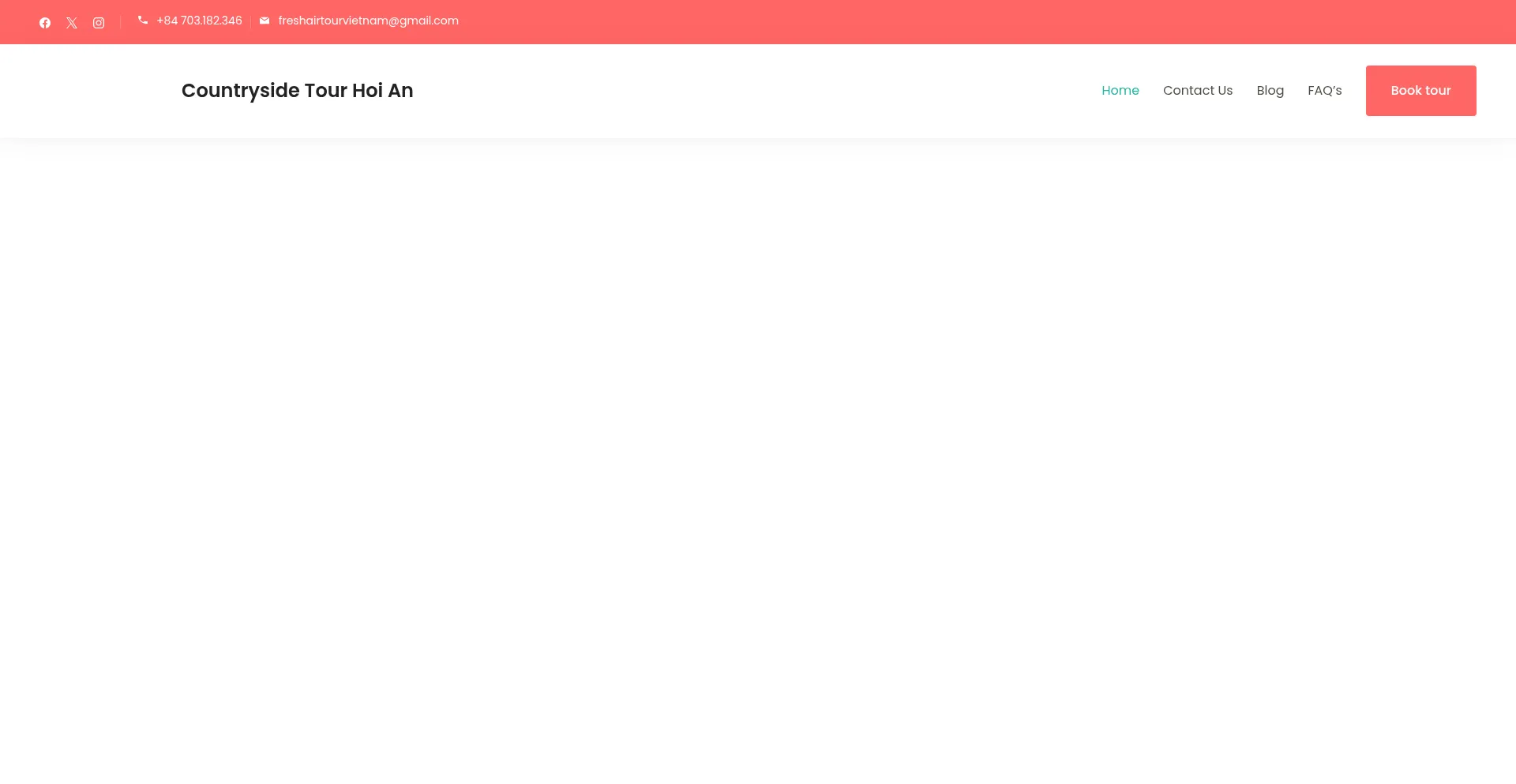This screenshot has width=1516, height=784.
Task: Go to the Home menu item
Action: pyautogui.click(x=1120, y=91)
